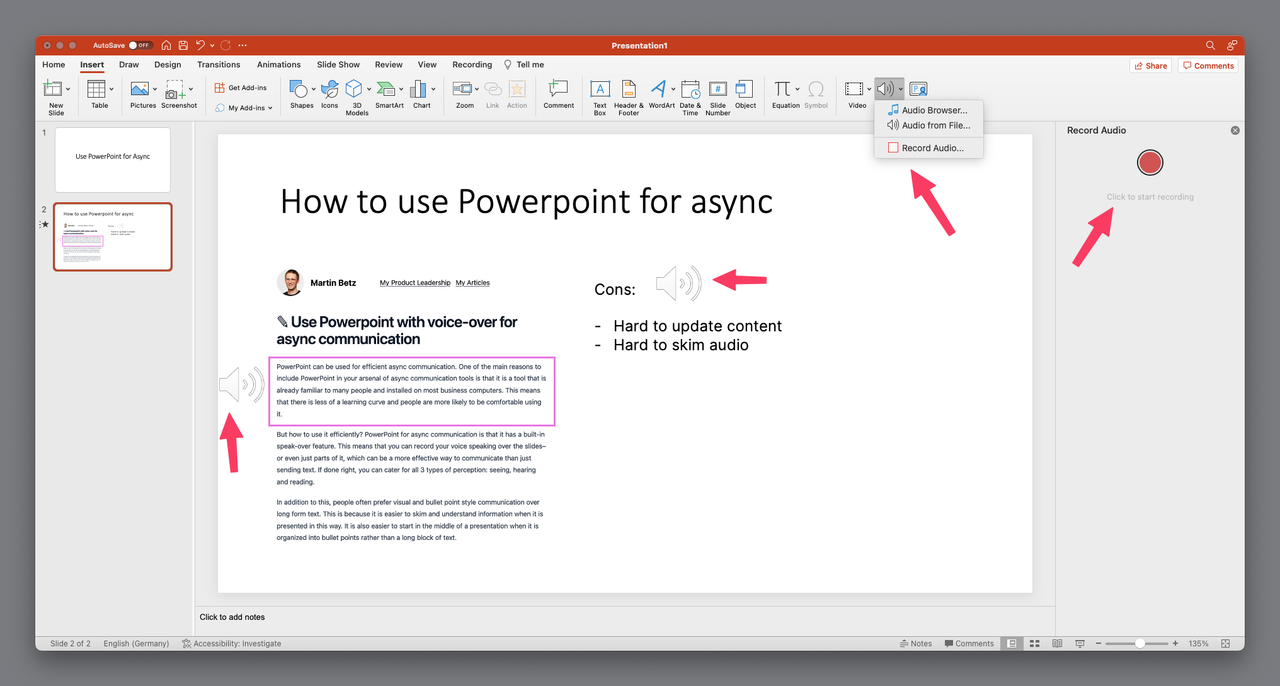The height and width of the screenshot is (686, 1280).
Task: Follow My Articles link
Action: click(x=473, y=283)
